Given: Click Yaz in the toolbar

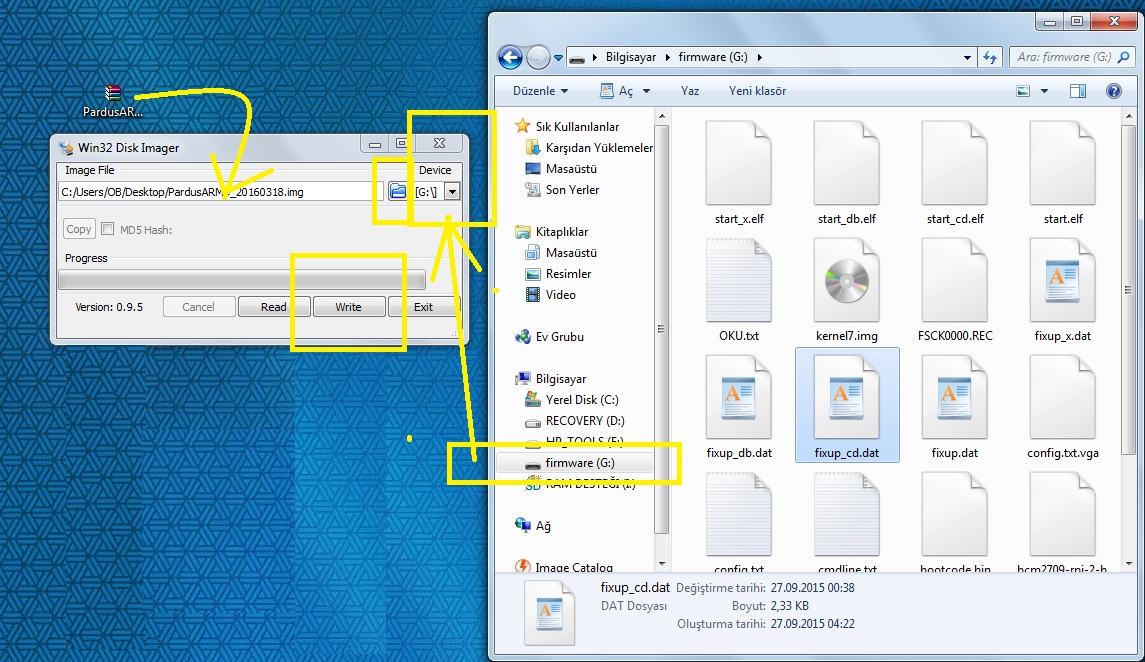Looking at the screenshot, I should pyautogui.click(x=690, y=91).
